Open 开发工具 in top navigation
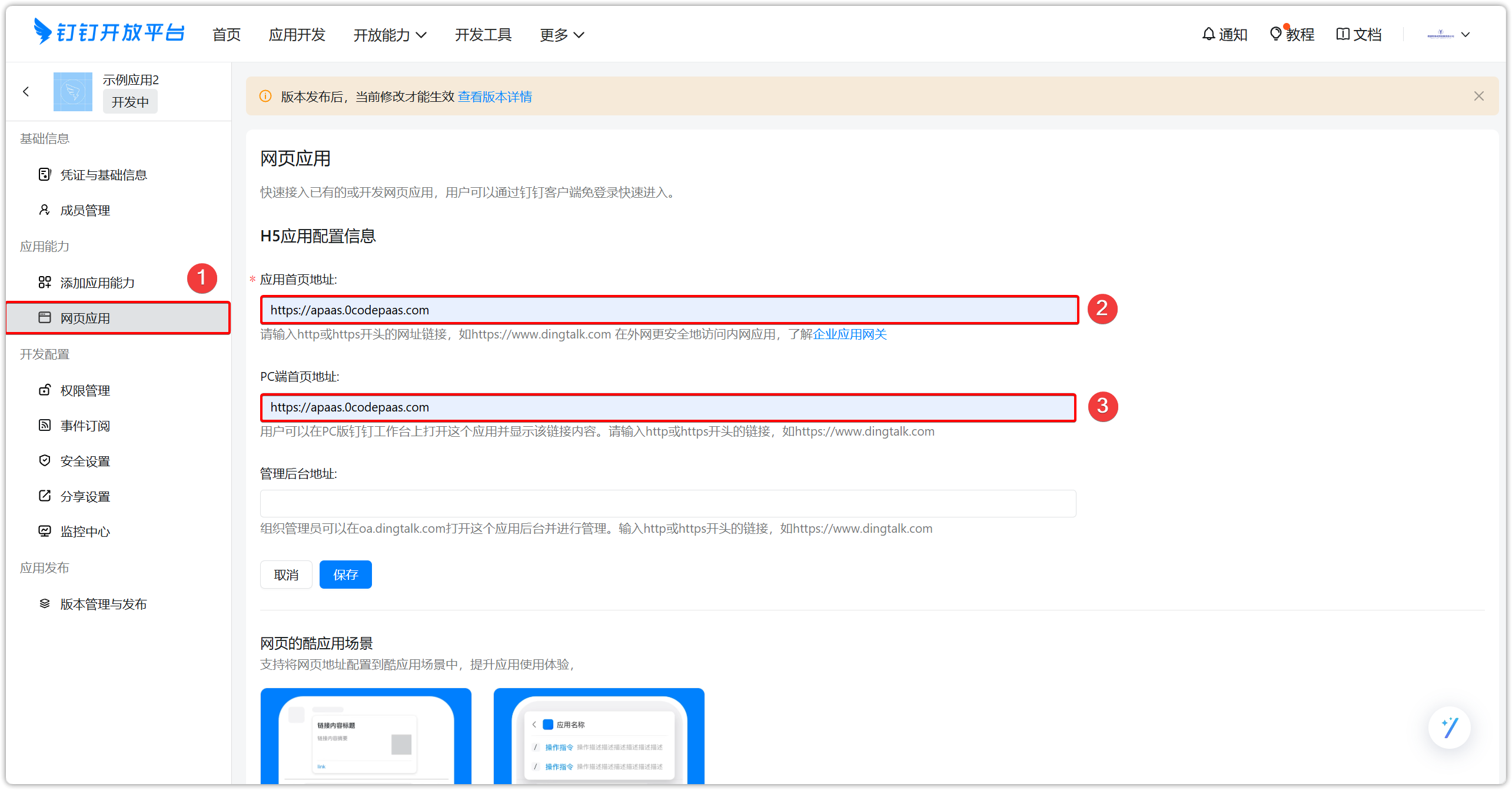Image resolution: width=1512 pixels, height=790 pixels. point(483,35)
